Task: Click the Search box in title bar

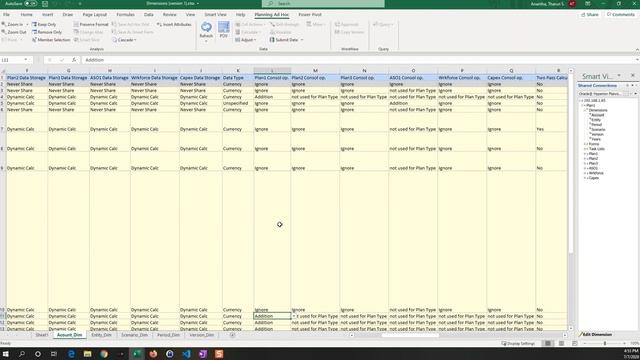Action: (x=323, y=4)
